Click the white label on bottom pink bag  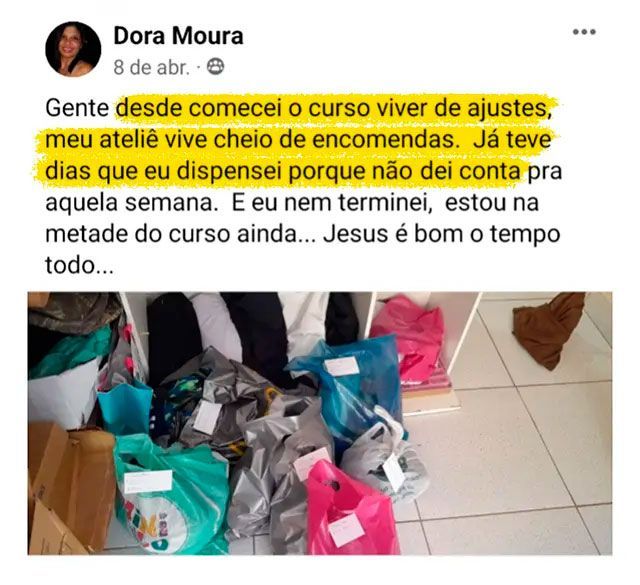pos(346,530)
